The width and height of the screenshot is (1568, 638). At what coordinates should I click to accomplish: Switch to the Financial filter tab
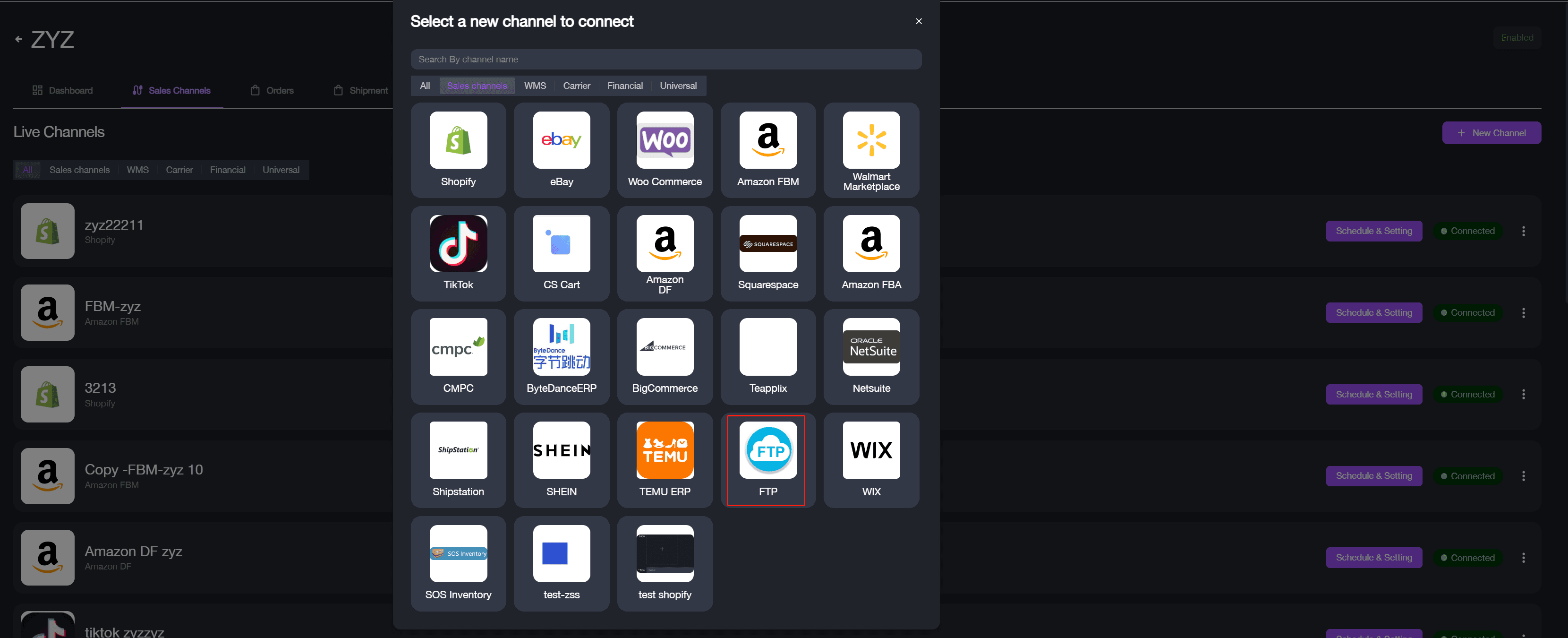[x=625, y=86]
